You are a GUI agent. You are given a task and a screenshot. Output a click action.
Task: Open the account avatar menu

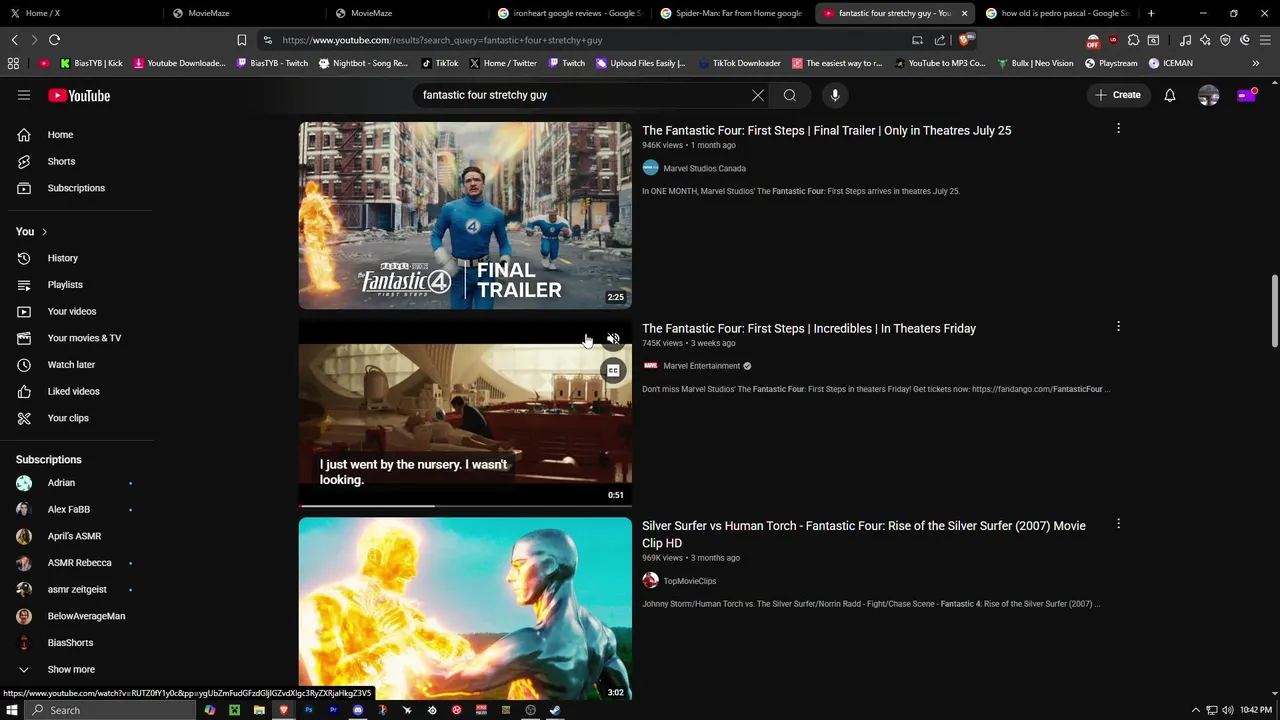coord(1209,95)
